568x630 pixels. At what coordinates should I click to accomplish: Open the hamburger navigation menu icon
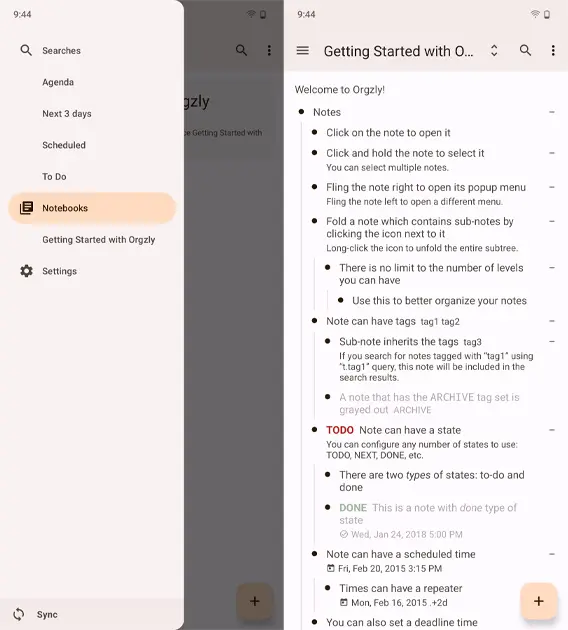pos(302,51)
